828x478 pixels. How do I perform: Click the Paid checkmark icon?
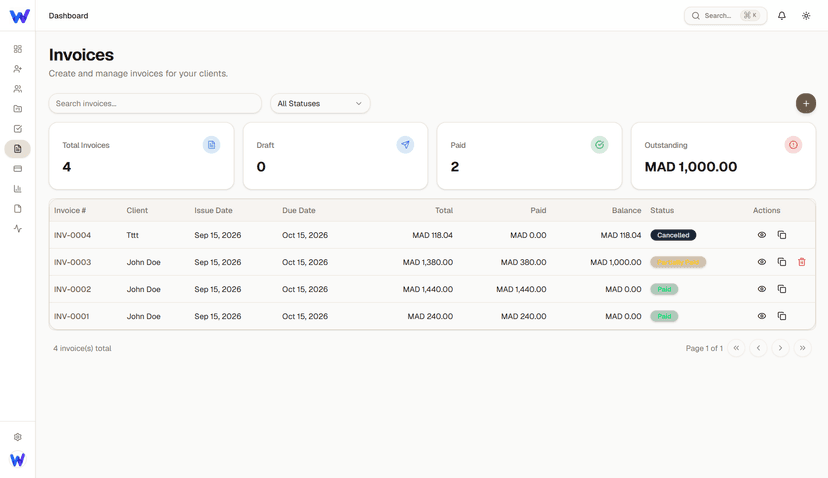pos(599,145)
